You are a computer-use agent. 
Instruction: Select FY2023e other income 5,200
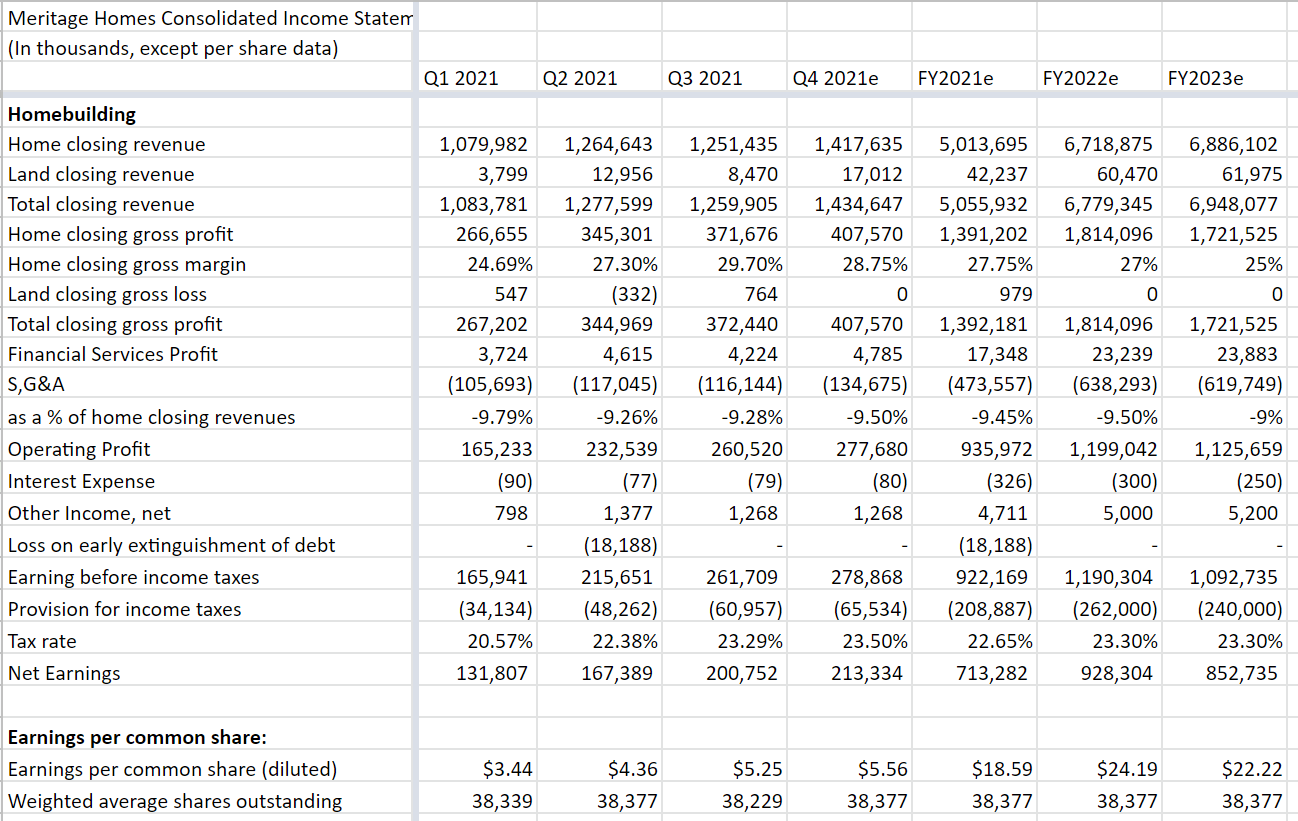1254,513
